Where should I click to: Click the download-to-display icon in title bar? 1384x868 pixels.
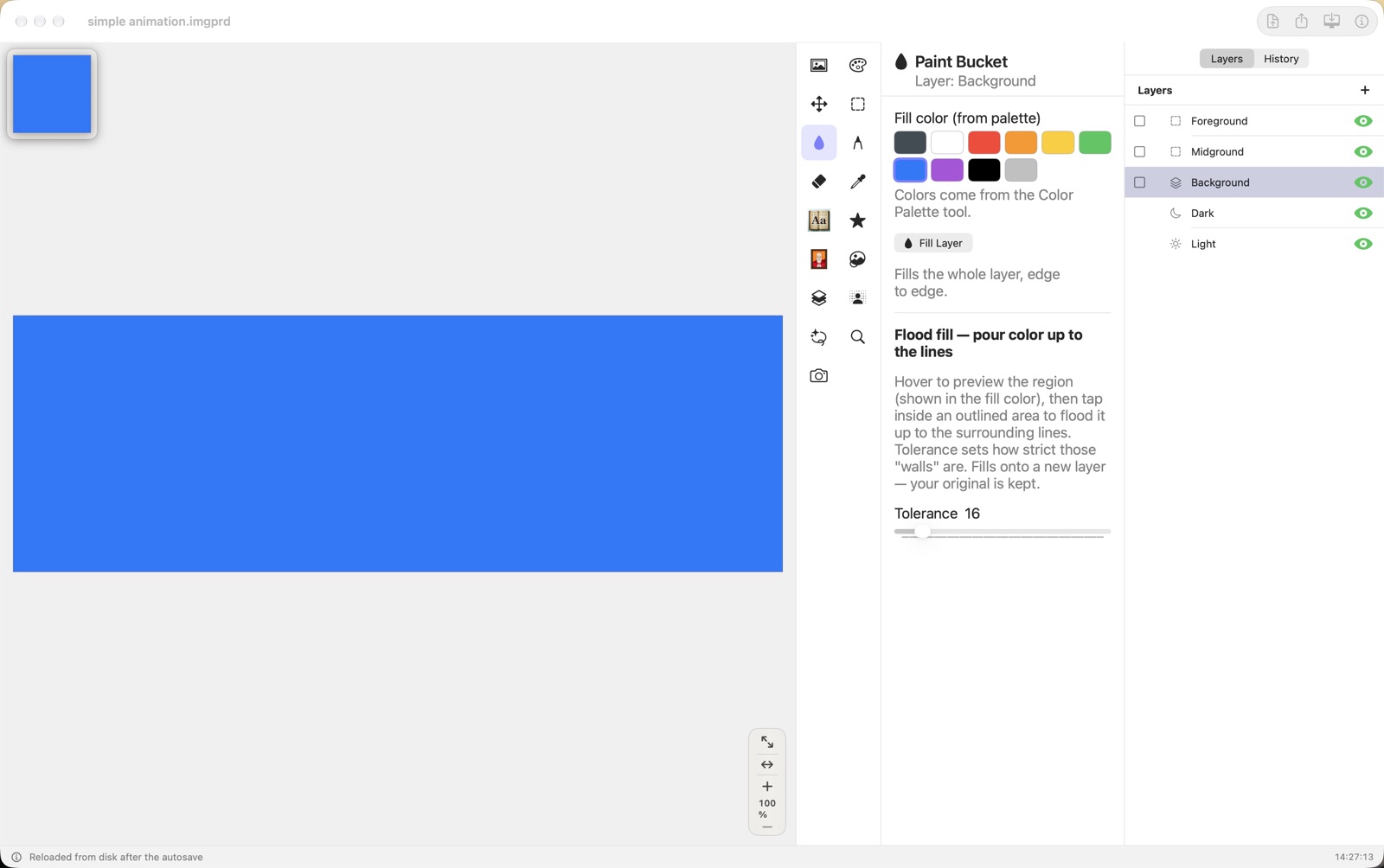pos(1331,22)
